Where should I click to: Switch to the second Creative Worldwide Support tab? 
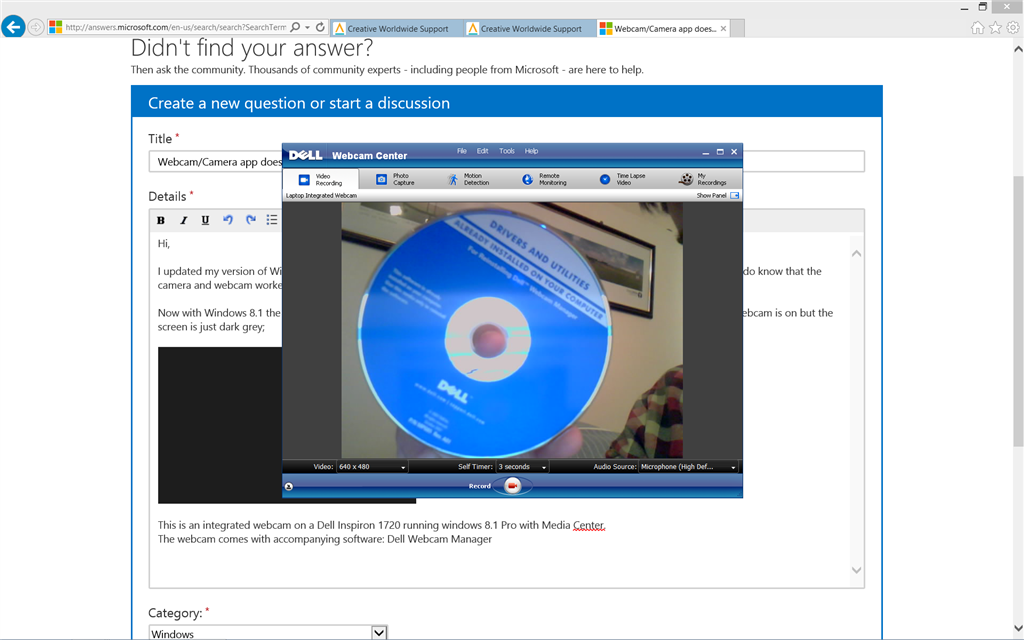coord(530,29)
